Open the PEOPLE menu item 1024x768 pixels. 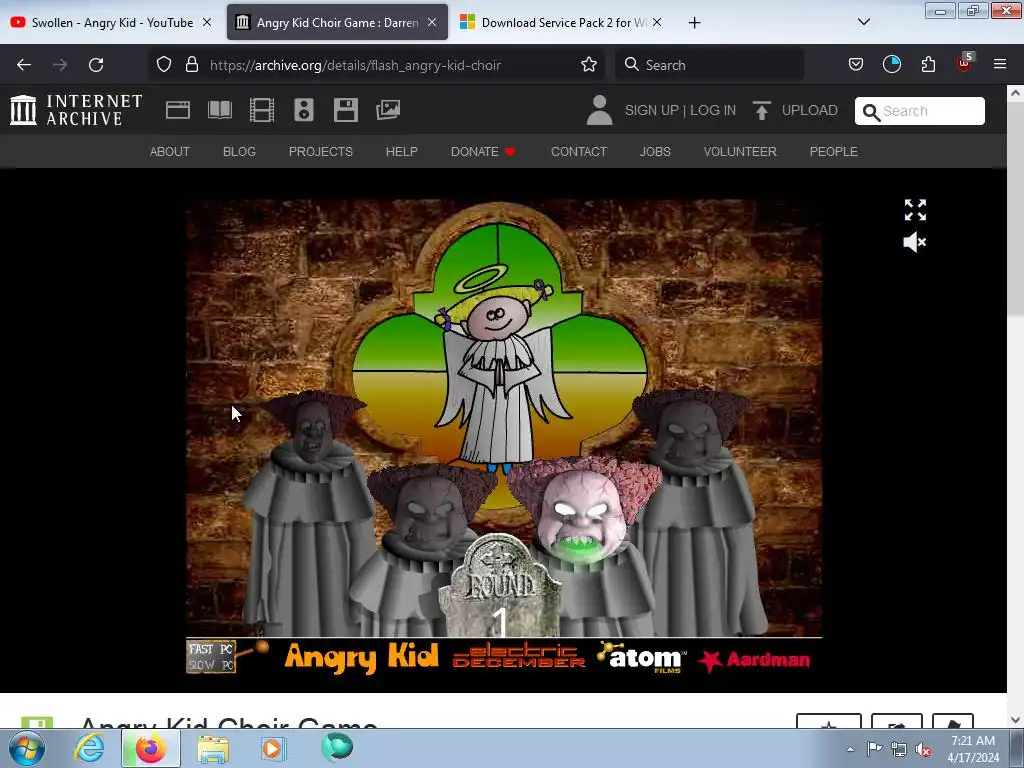[833, 152]
